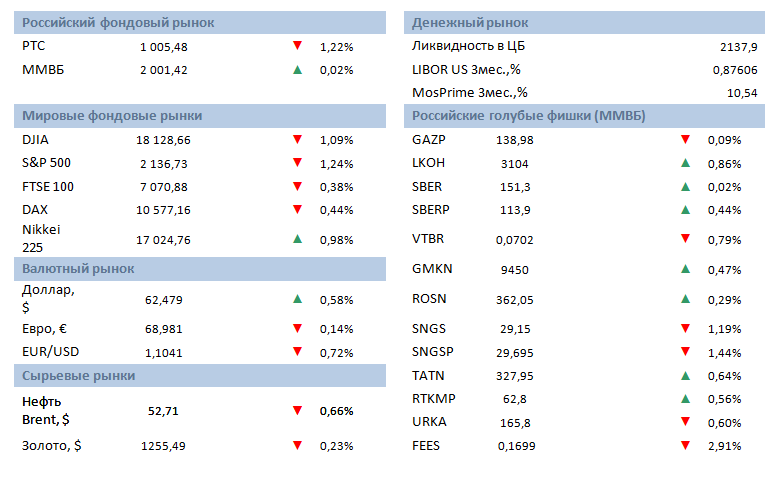Click the green up arrow for Nikkei 225
781x495 pixels.
coord(297,238)
